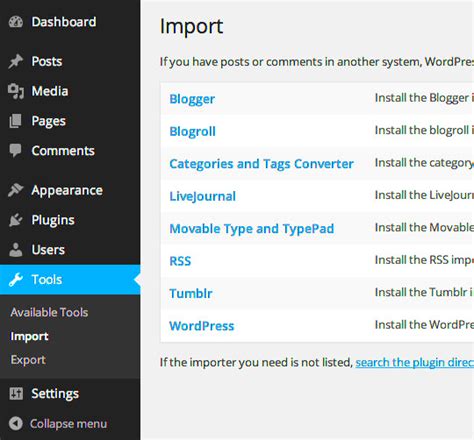Open Categories and Tags Converter link
This screenshot has height=440, width=474.
(x=262, y=164)
